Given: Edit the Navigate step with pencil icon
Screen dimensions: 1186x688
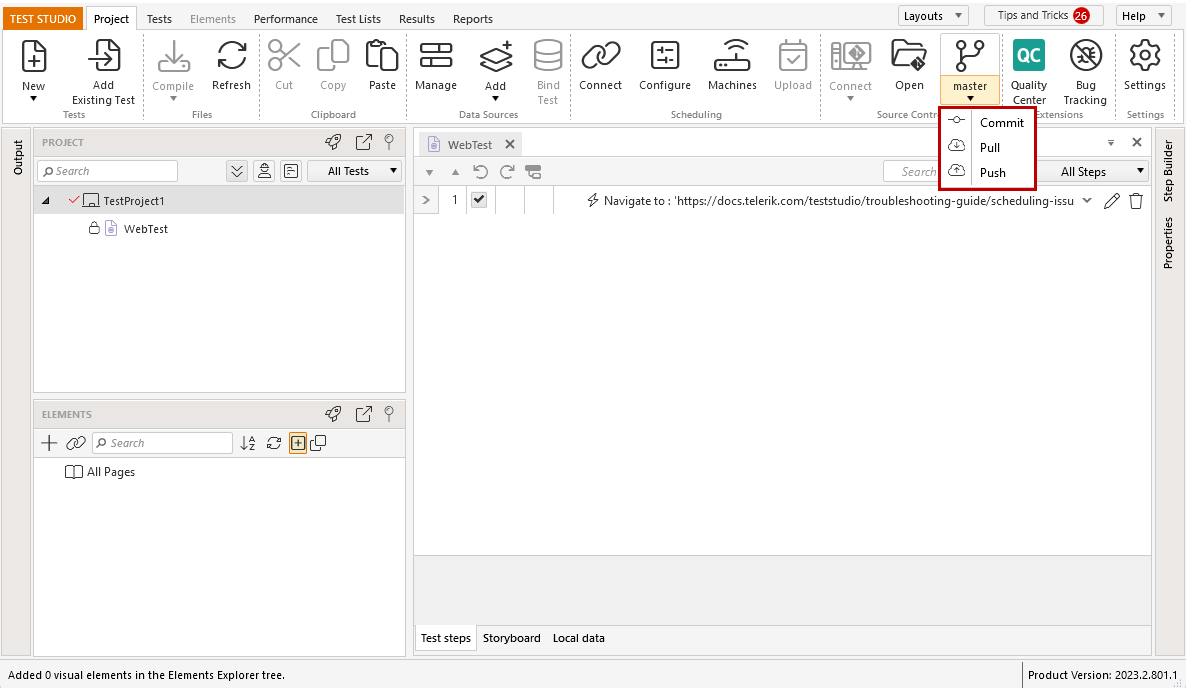Looking at the screenshot, I should click(1111, 200).
